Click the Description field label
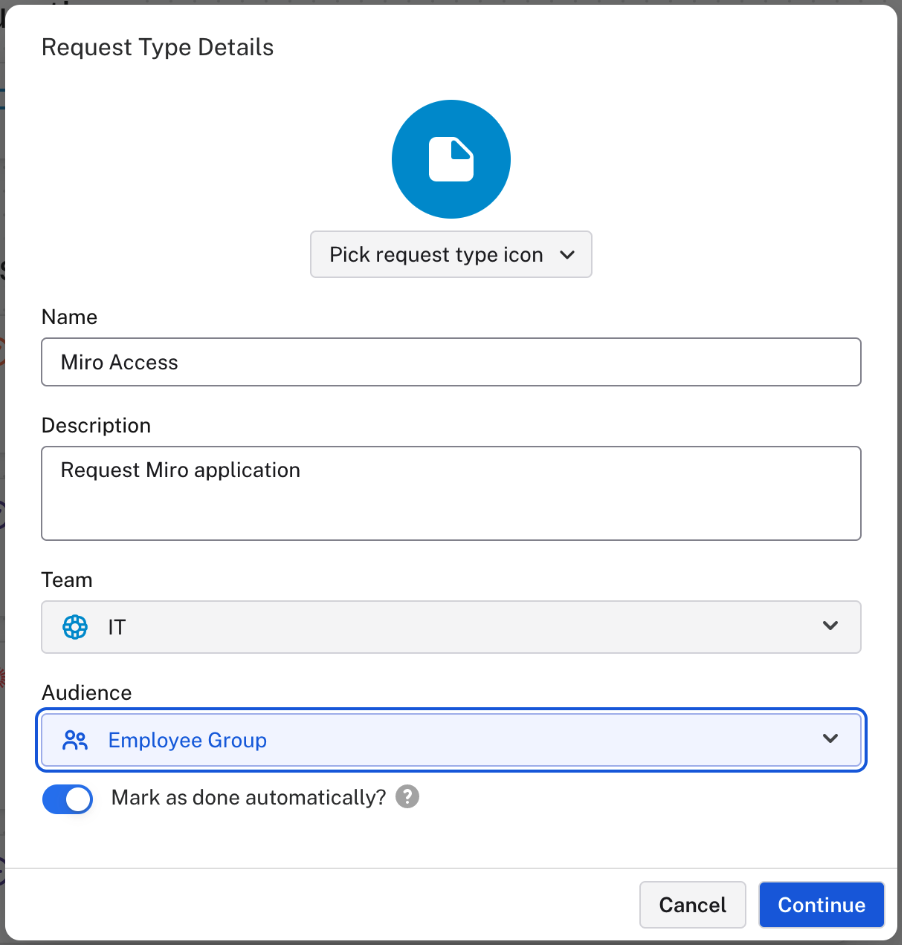The image size is (902, 945). click(96, 425)
